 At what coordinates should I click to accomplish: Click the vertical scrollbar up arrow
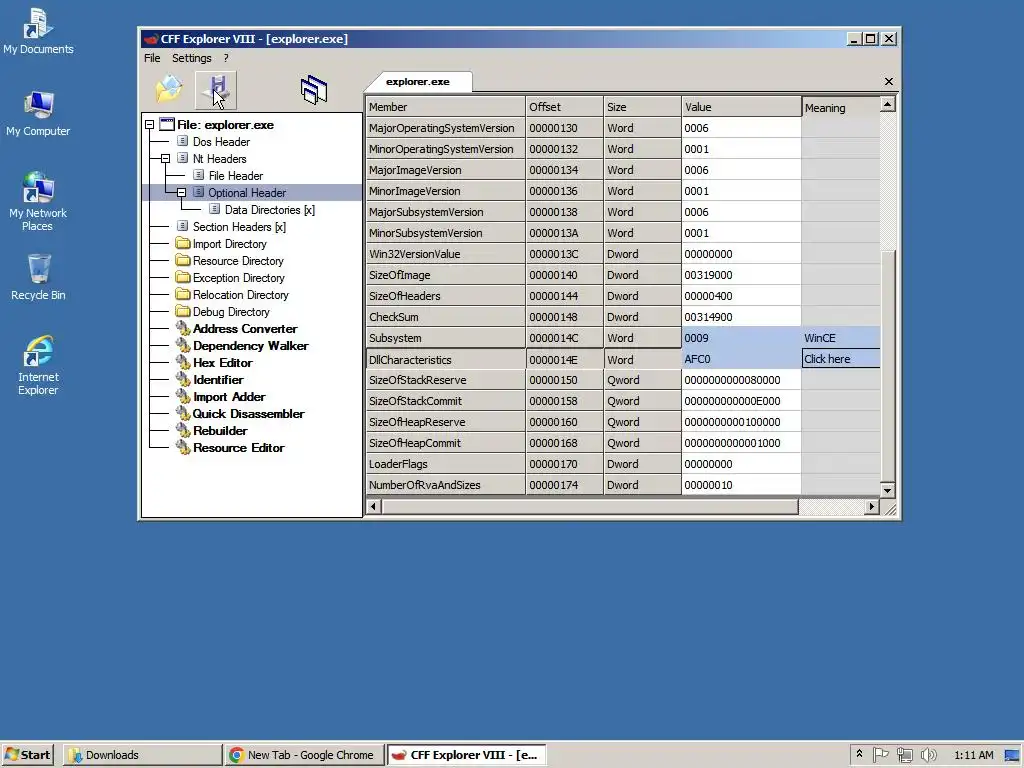coord(888,104)
